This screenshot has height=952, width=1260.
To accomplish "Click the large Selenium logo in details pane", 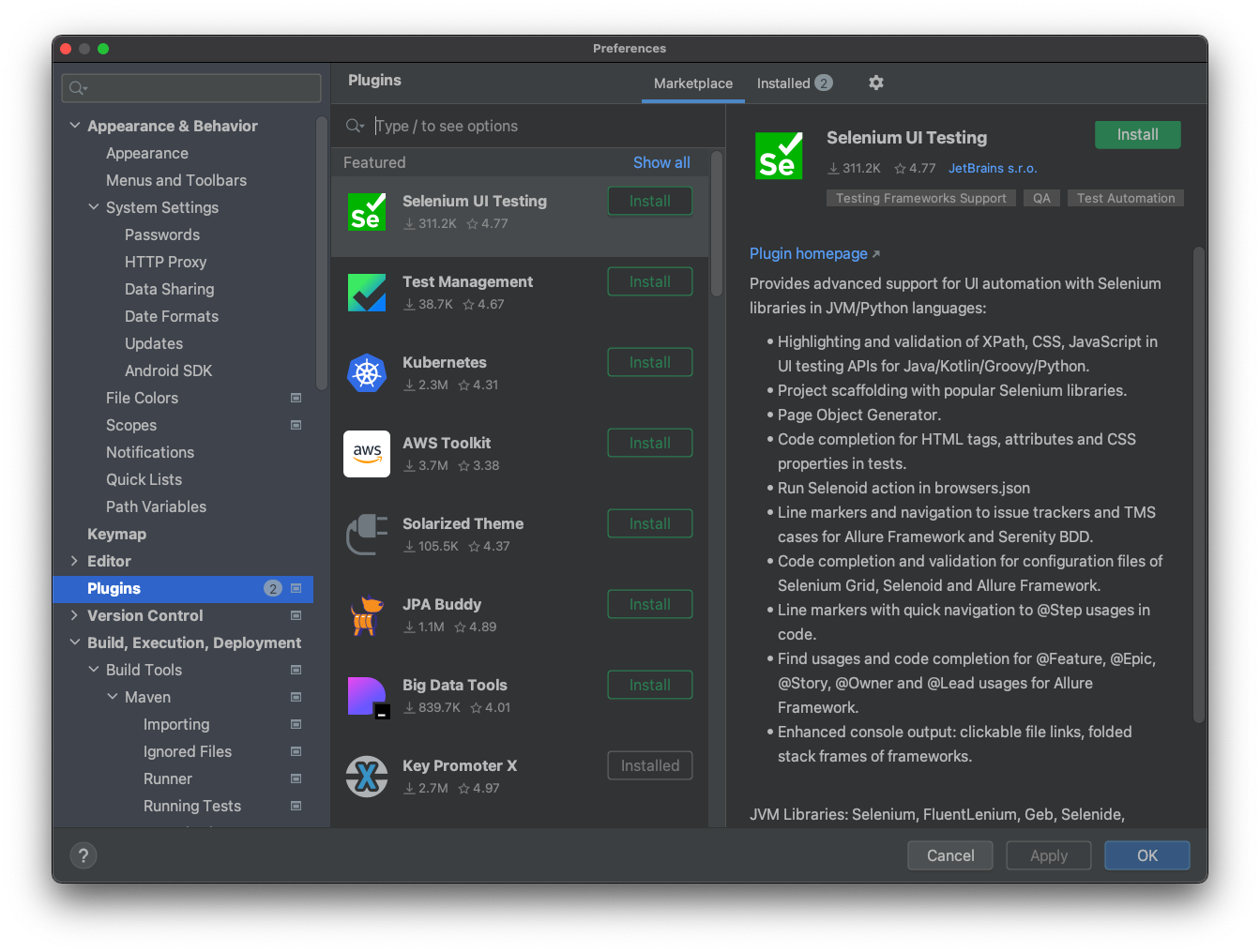I will point(779,155).
